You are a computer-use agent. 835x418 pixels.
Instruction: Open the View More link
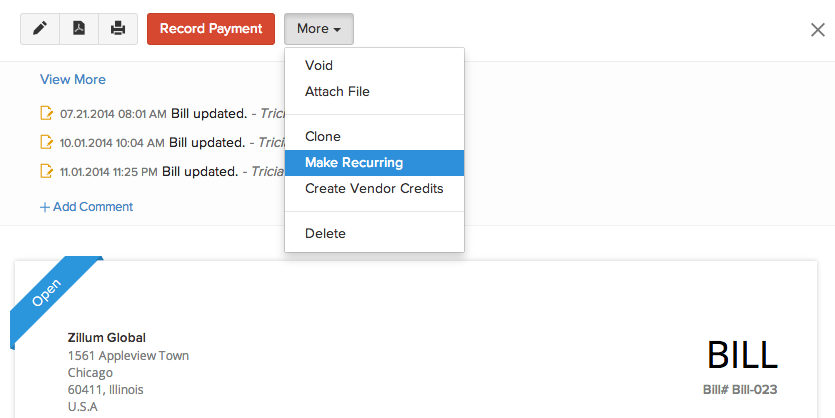tap(73, 79)
